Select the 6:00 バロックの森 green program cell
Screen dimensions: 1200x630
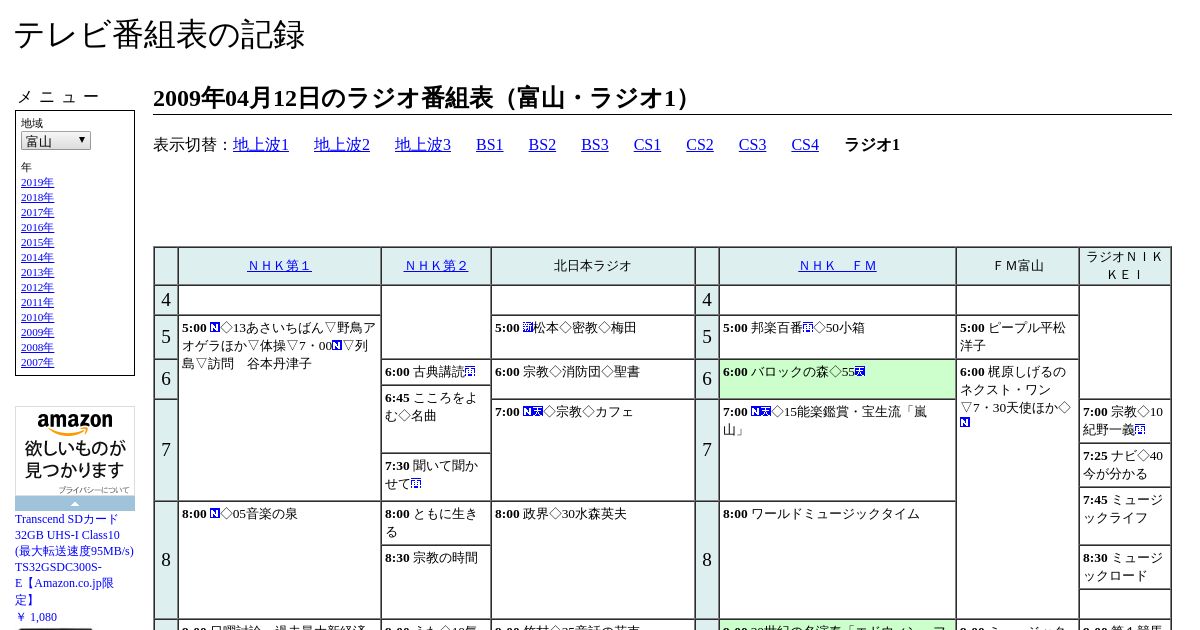click(x=837, y=379)
